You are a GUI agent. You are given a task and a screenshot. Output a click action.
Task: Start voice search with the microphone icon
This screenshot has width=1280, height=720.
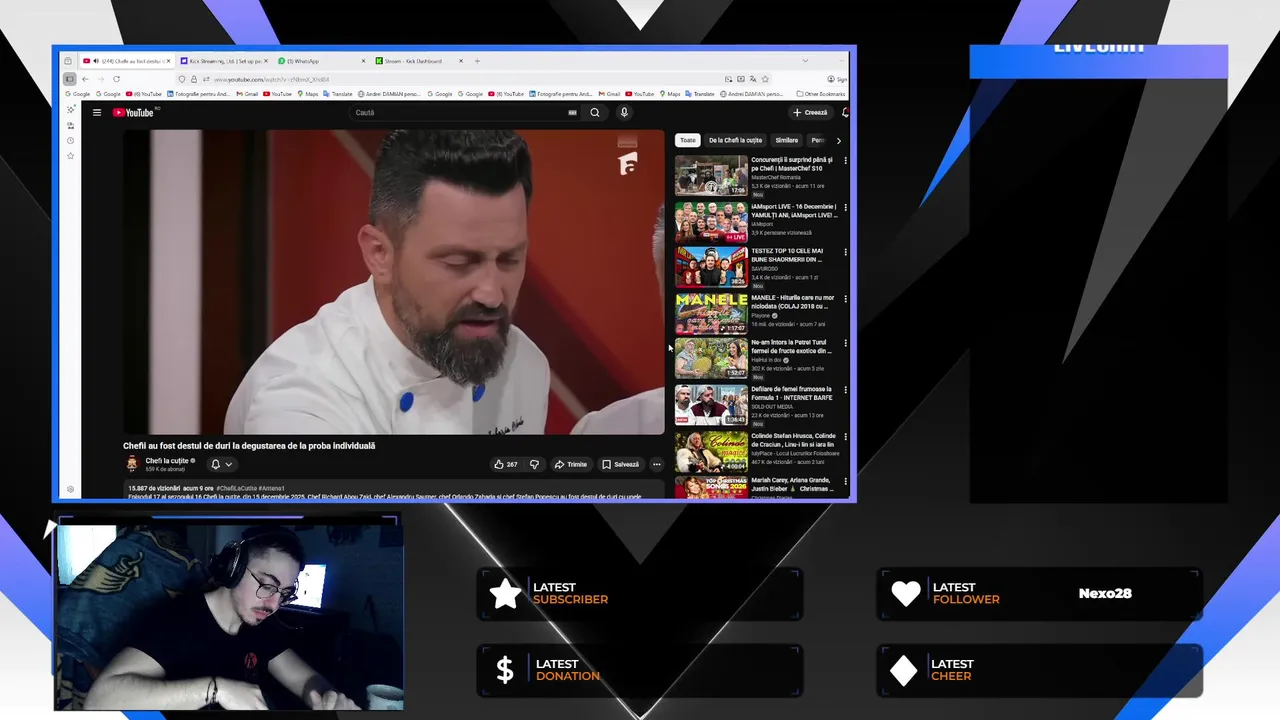pyautogui.click(x=624, y=113)
